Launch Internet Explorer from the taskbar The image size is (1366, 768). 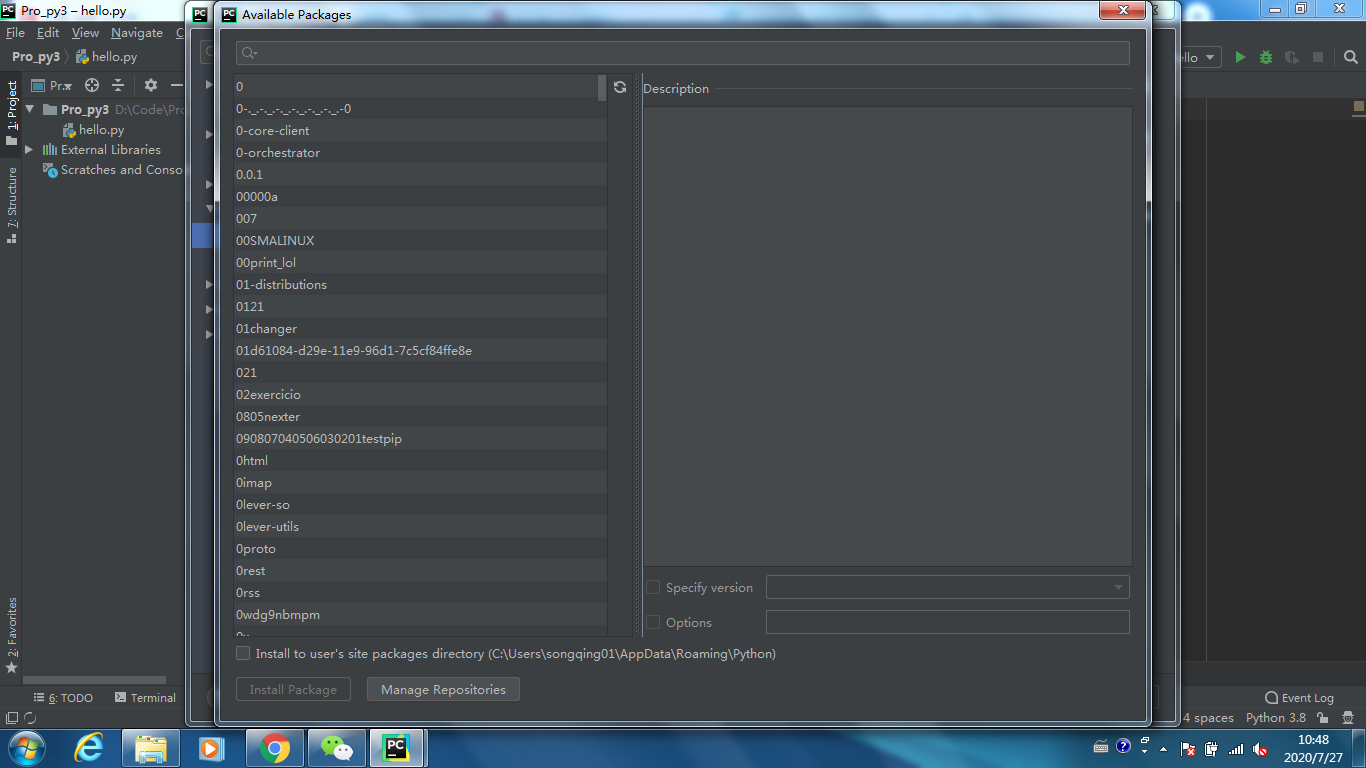pyautogui.click(x=89, y=747)
